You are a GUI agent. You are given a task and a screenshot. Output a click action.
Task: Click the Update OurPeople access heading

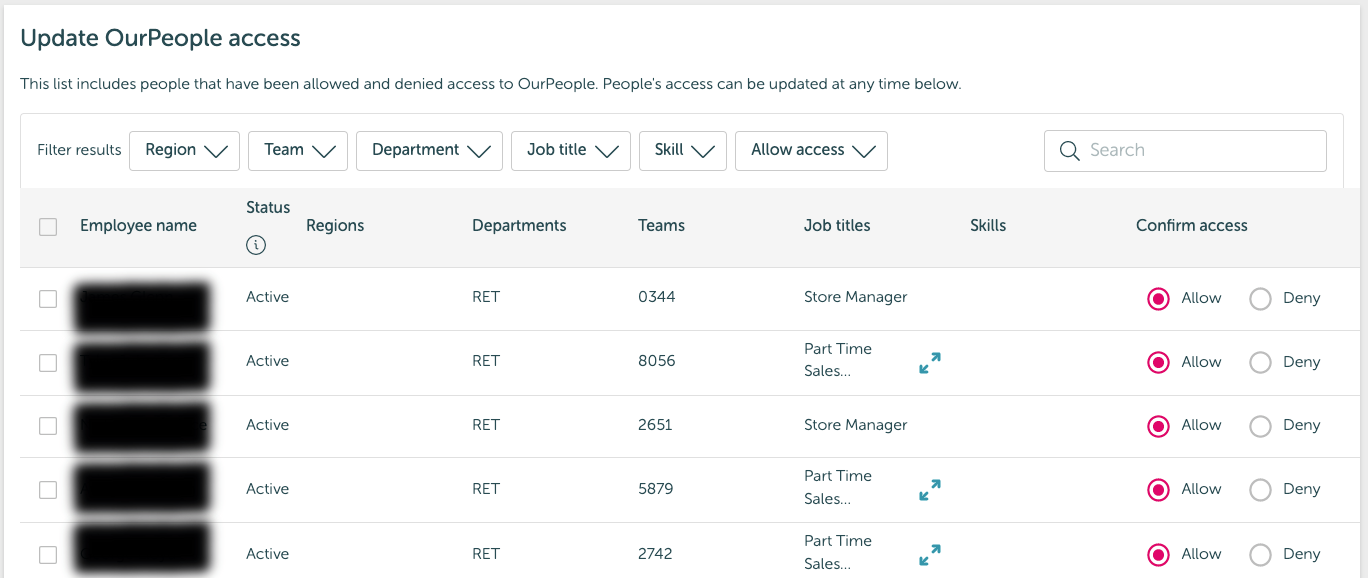[161, 39]
